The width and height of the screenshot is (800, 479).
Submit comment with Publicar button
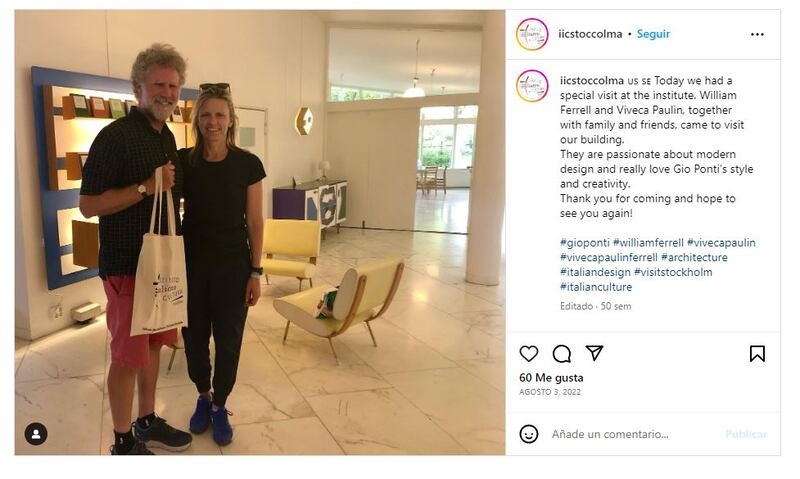746,434
